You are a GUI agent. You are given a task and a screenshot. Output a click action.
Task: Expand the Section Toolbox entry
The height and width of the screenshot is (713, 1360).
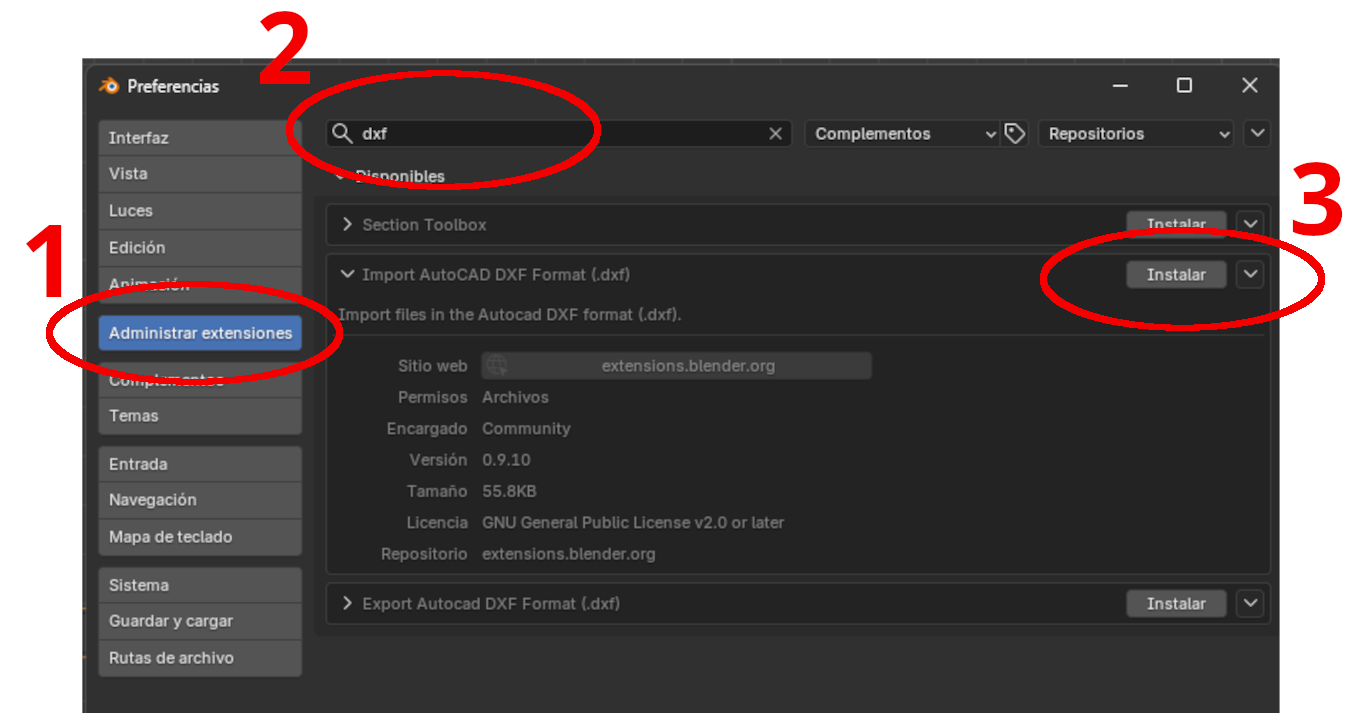[347, 225]
